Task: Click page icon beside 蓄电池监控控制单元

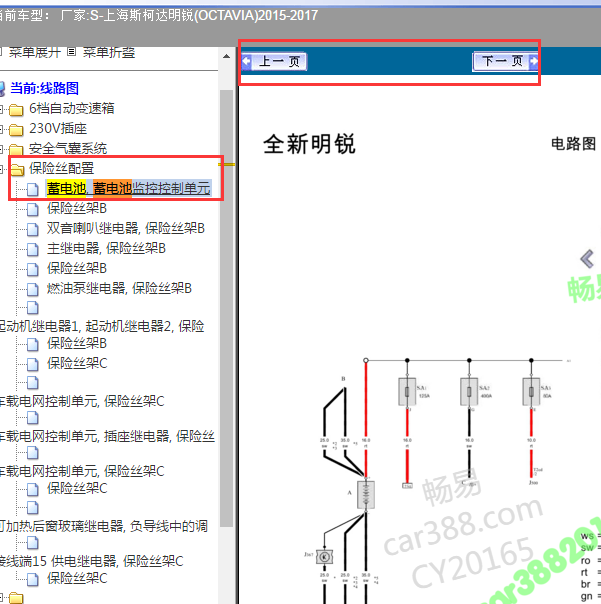Action: click(x=33, y=189)
